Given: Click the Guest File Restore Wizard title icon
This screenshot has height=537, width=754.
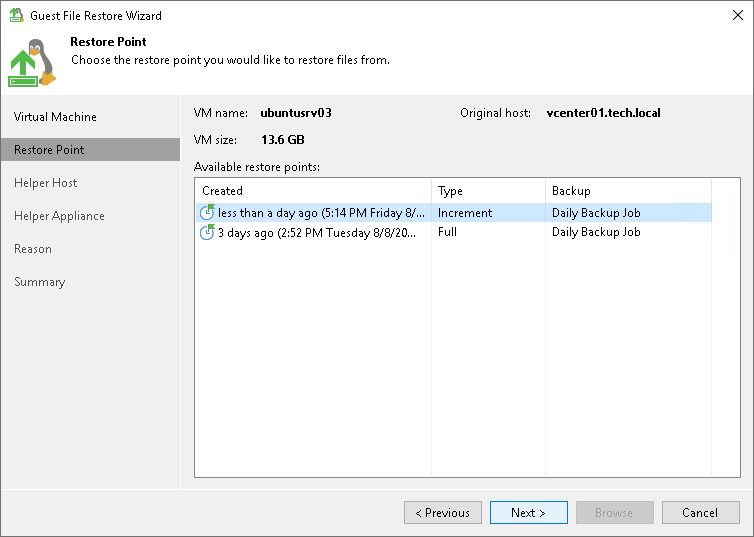Looking at the screenshot, I should click(x=16, y=15).
